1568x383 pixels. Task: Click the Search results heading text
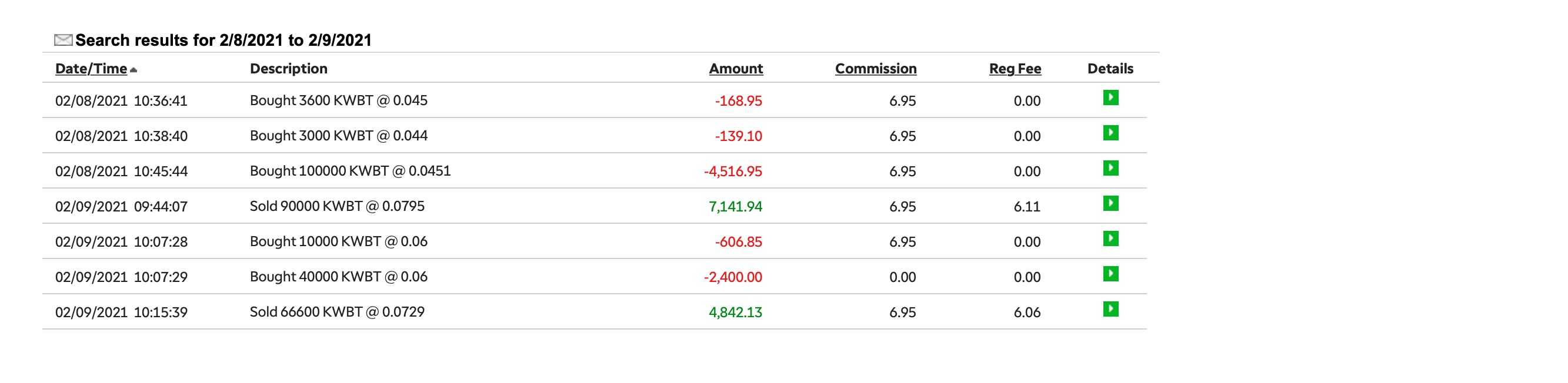tap(223, 40)
